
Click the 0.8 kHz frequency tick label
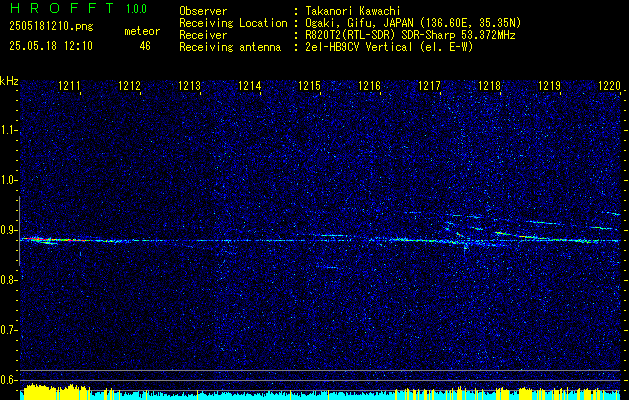click(x=7, y=280)
